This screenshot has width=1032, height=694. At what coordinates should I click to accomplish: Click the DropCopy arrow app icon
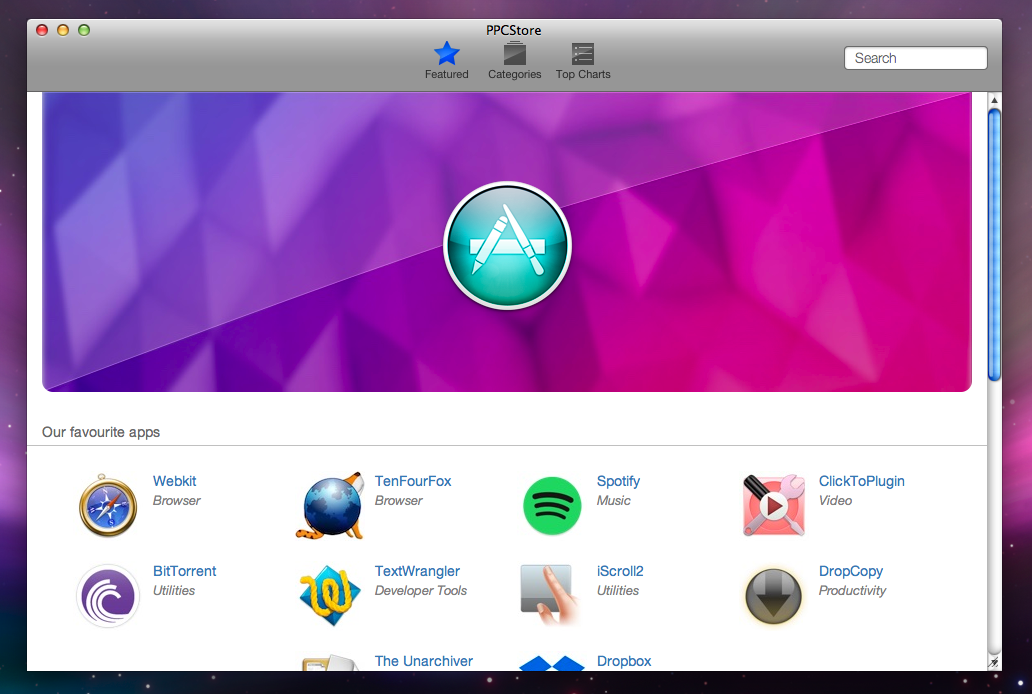773,596
